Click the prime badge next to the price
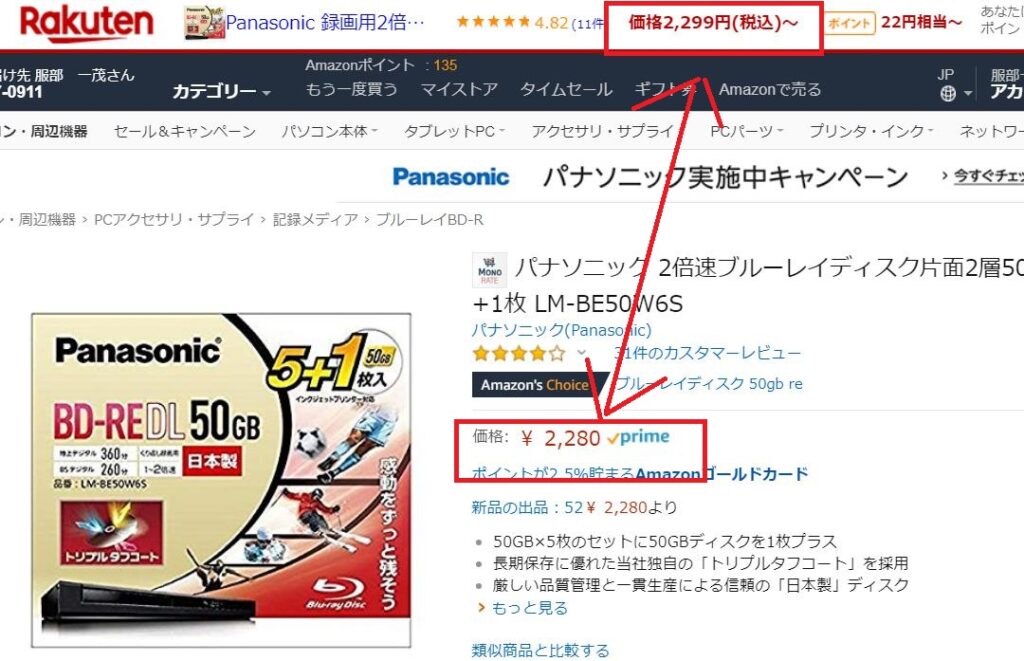Viewport: 1024px width, 661px height. pyautogui.click(x=638, y=437)
